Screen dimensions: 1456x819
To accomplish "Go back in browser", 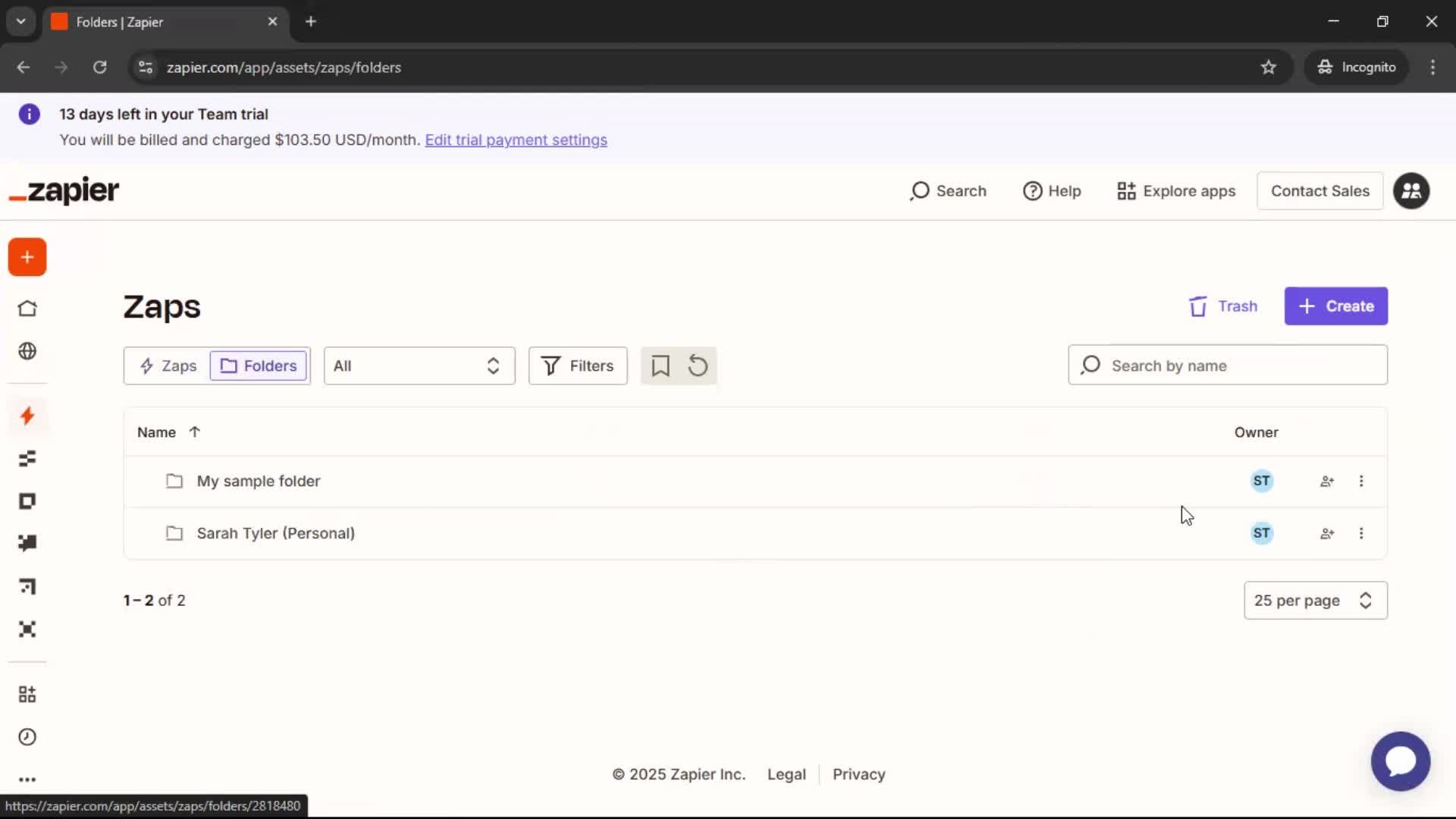I will pyautogui.click(x=24, y=67).
